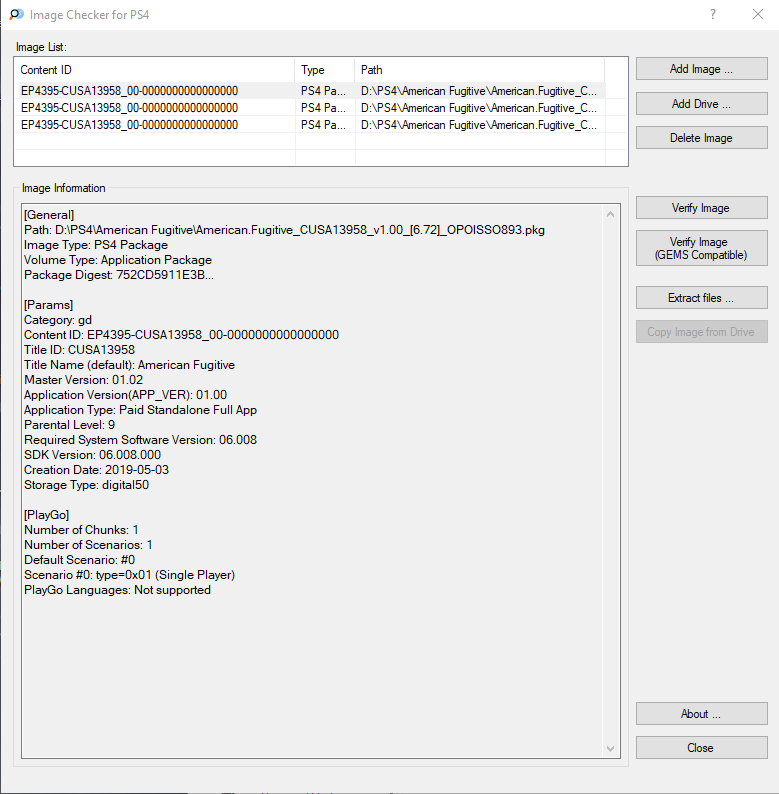Click the third row's path cell

tap(479, 125)
